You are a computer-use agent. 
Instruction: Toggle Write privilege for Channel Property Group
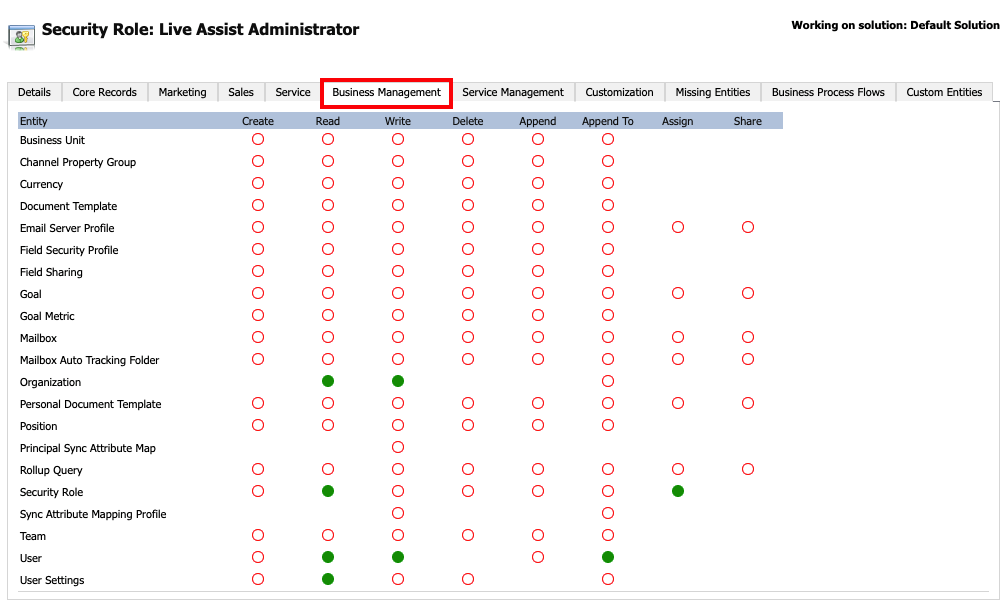398,162
